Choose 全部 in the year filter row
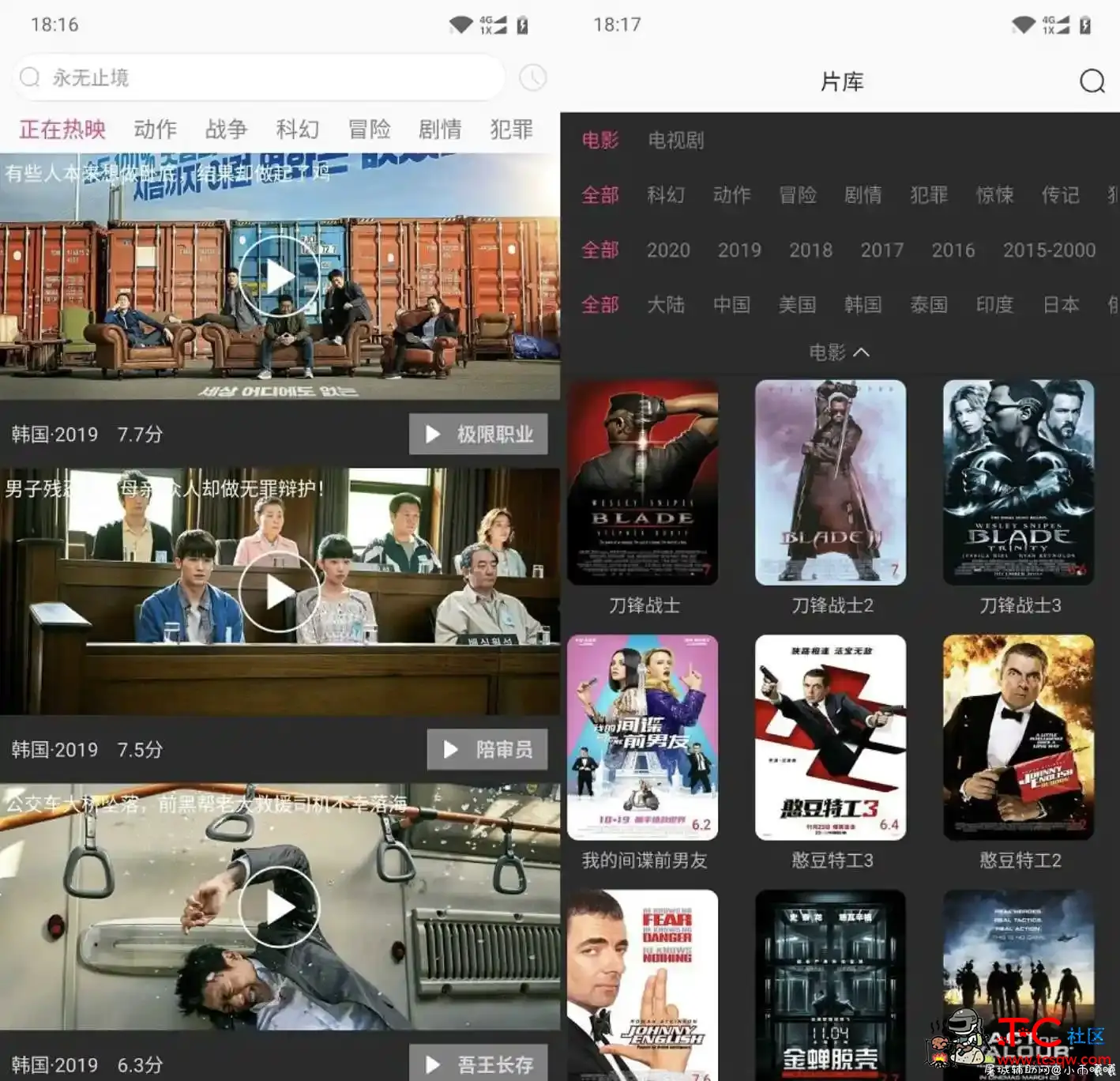The height and width of the screenshot is (1081, 1120). point(600,250)
